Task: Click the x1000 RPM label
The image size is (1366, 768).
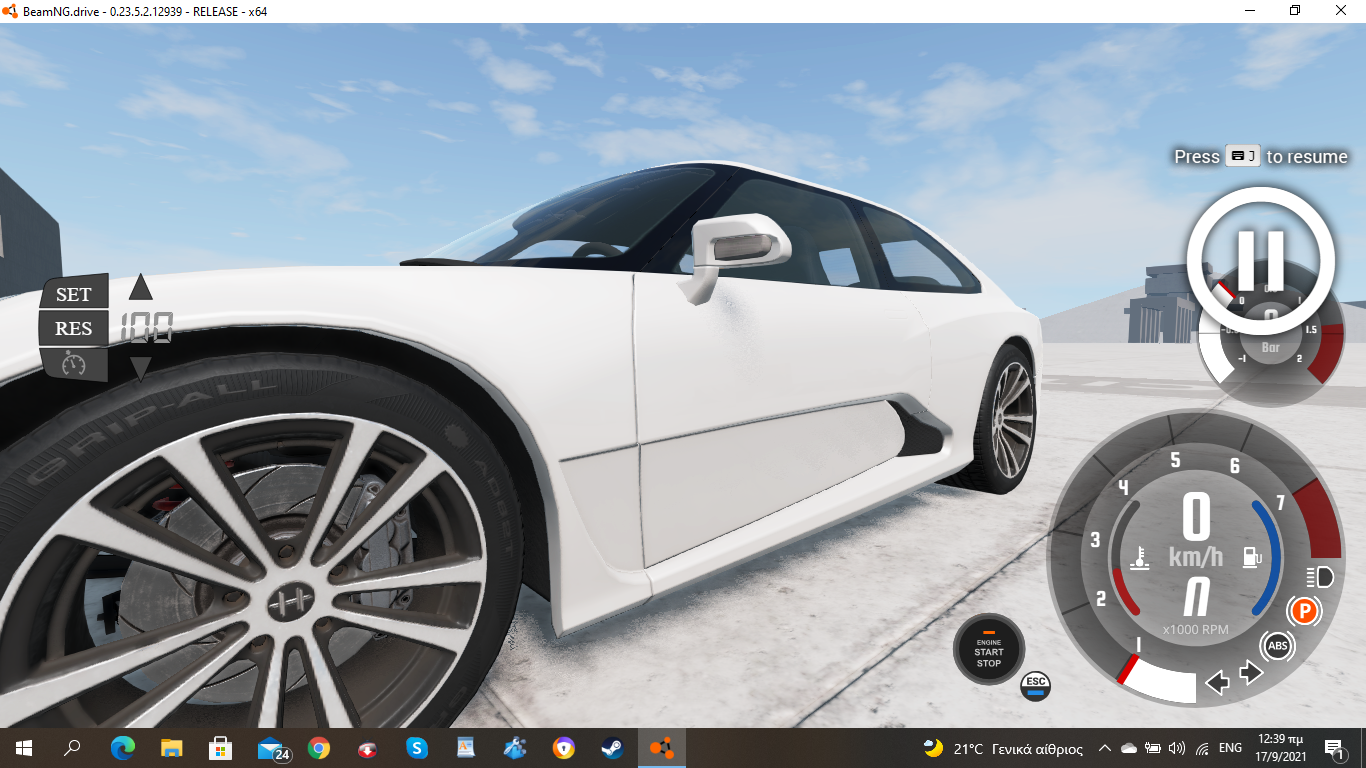Action: [1195, 630]
